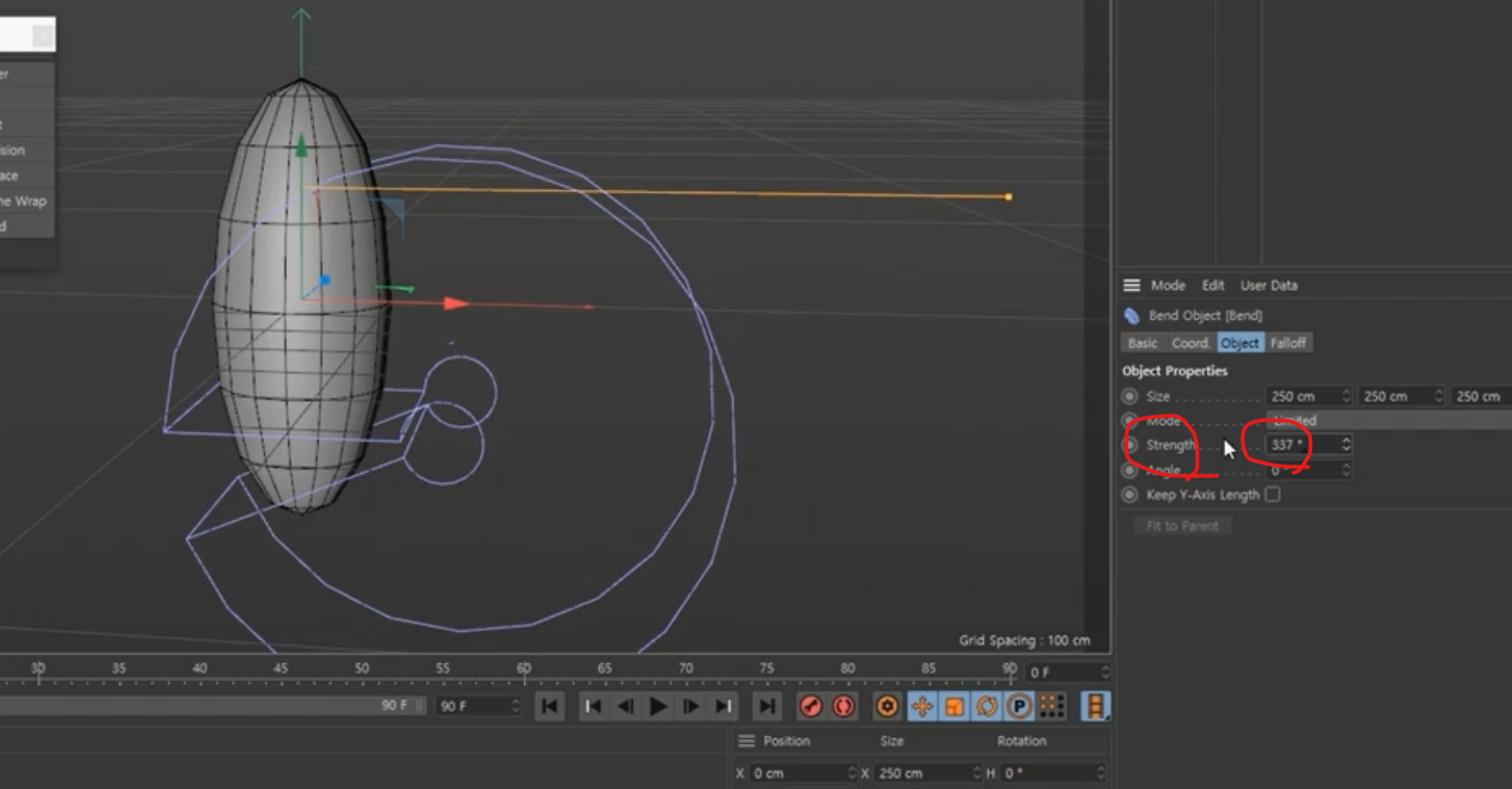This screenshot has width=1512, height=789.
Task: Click frame 75 on the timeline ruler
Action: (x=766, y=669)
